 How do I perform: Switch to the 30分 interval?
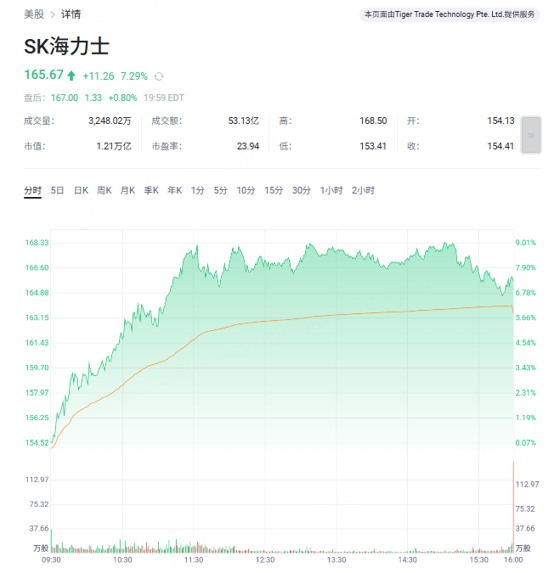301,190
